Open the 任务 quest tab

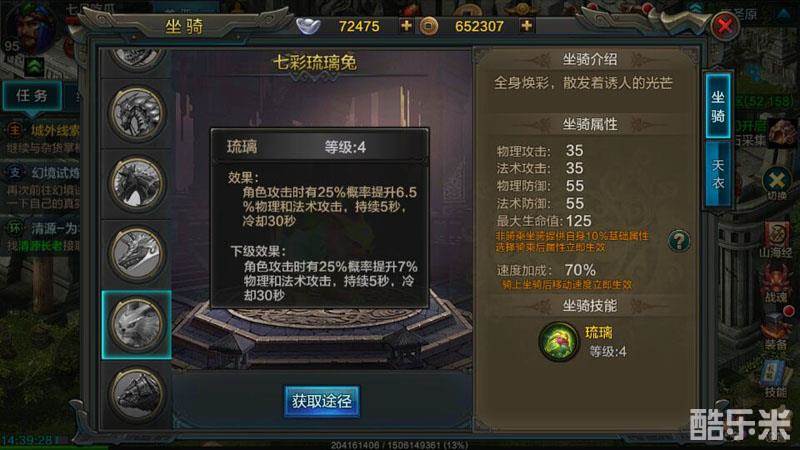(x=32, y=95)
